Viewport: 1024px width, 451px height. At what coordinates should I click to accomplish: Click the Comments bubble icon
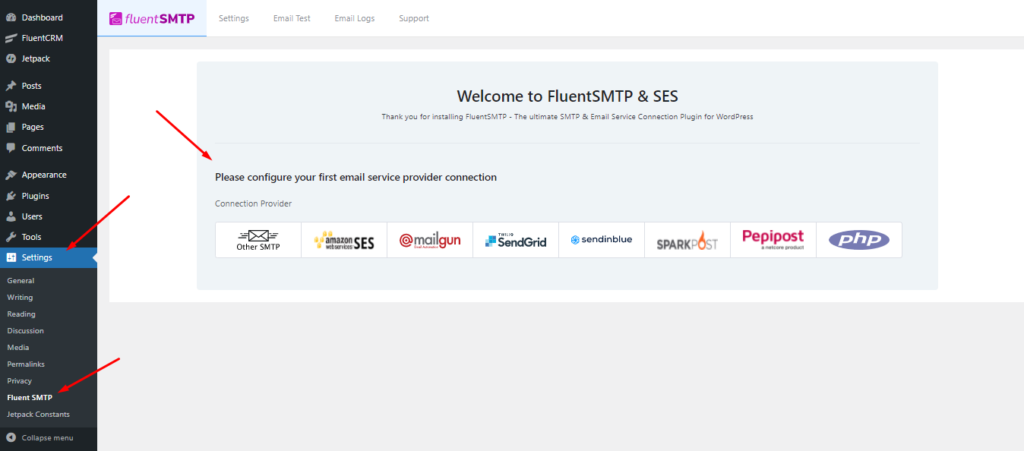pyautogui.click(x=10, y=148)
